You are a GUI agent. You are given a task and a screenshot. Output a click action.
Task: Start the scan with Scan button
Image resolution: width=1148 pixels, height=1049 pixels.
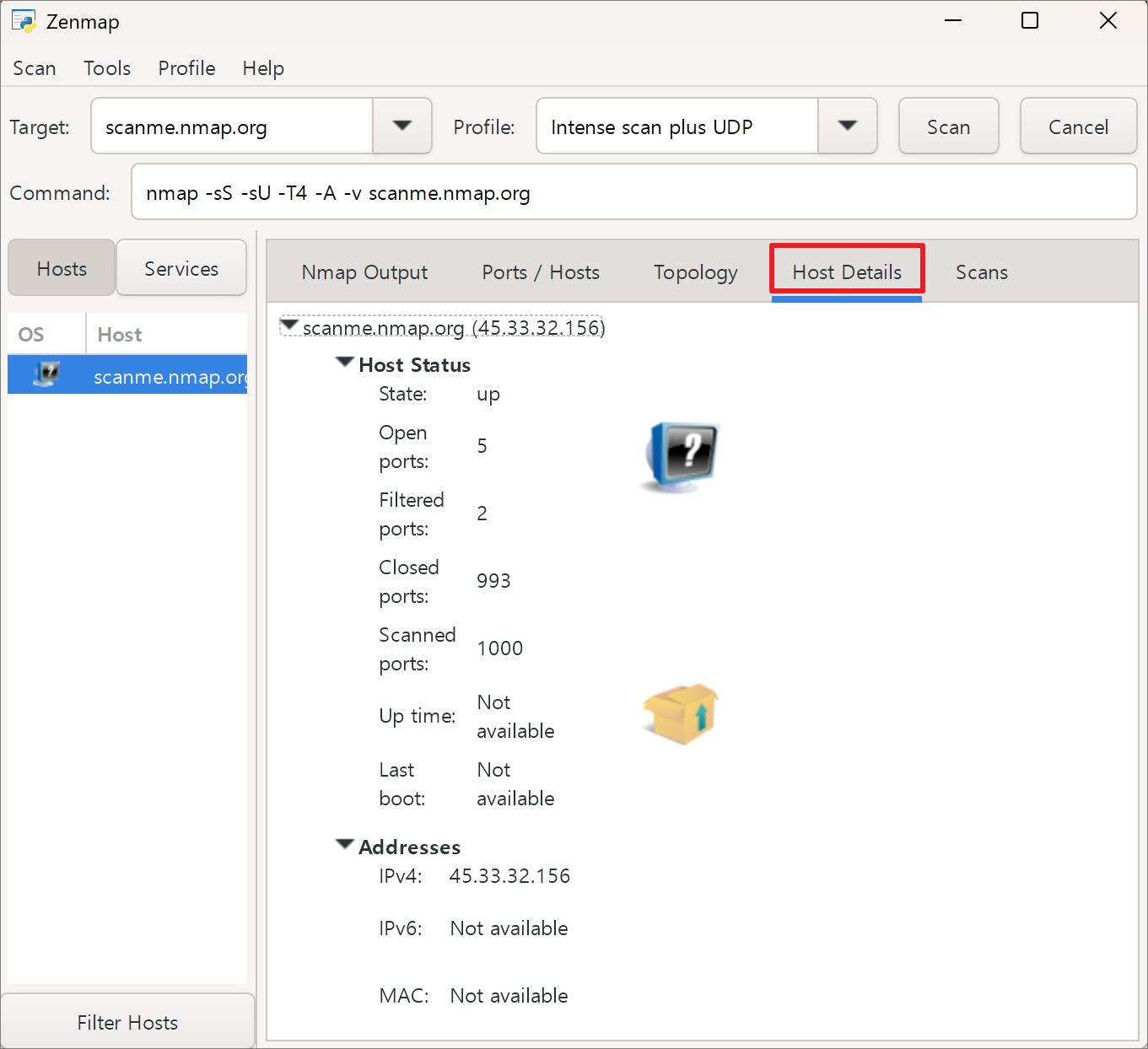(x=949, y=126)
